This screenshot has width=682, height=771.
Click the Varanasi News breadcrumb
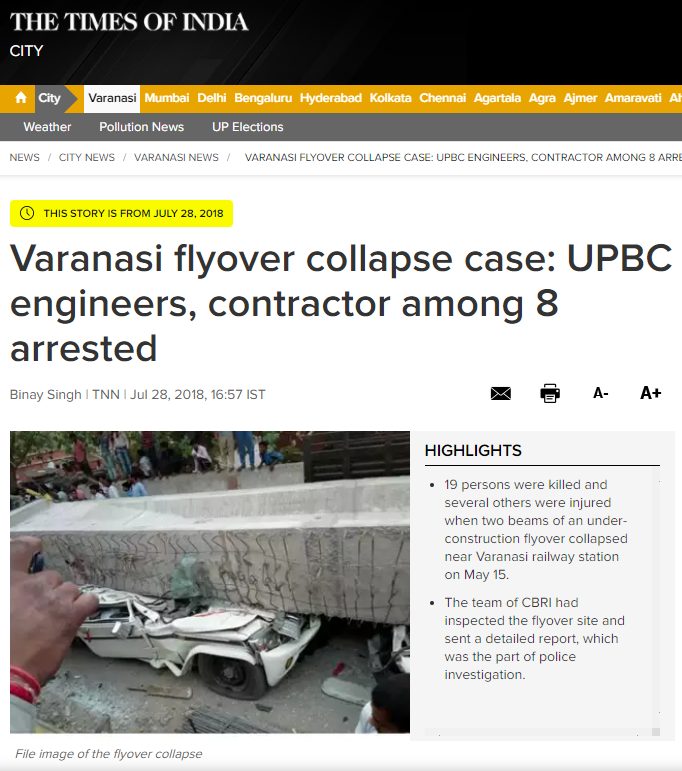pyautogui.click(x=176, y=157)
